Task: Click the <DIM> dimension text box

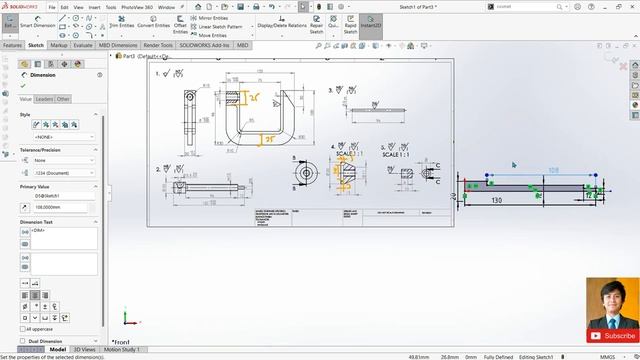Action: [x=64, y=238]
